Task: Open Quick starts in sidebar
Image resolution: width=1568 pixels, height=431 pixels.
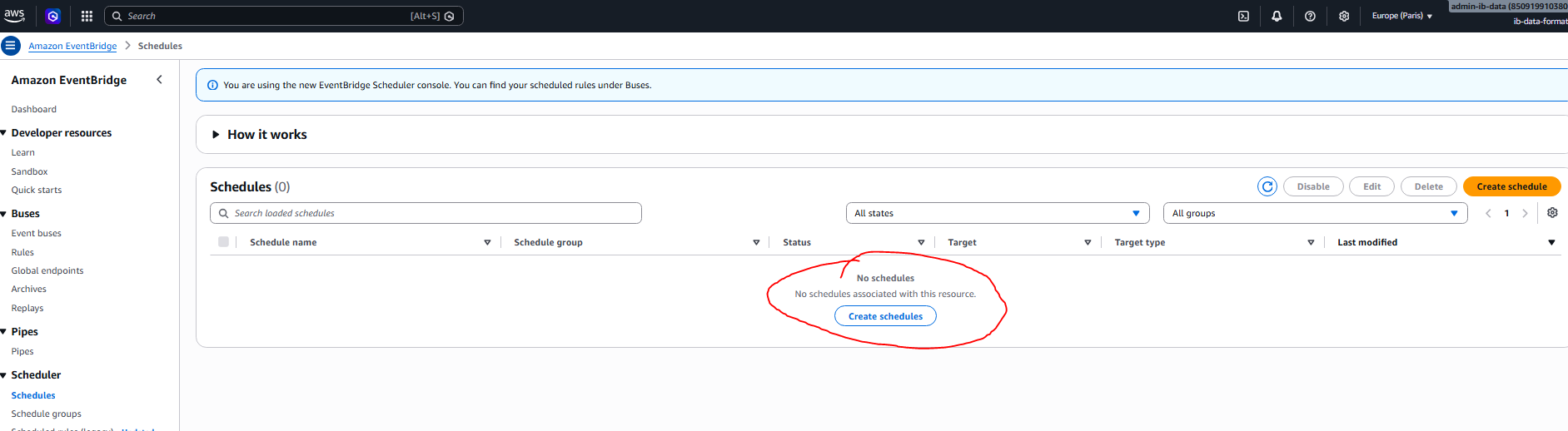Action: click(37, 190)
